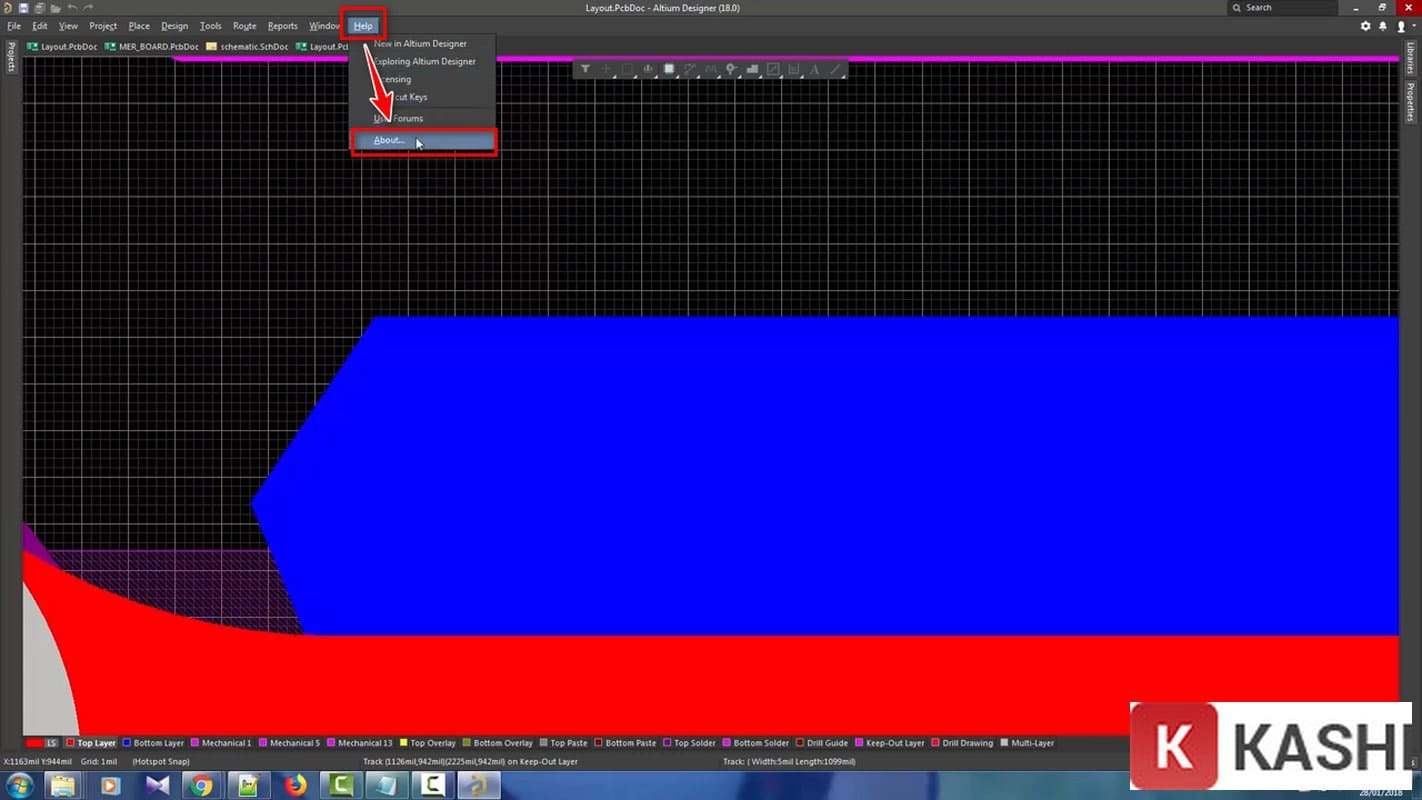Image resolution: width=1422 pixels, height=800 pixels.
Task: Click the chart align tool icon
Action: click(648, 69)
